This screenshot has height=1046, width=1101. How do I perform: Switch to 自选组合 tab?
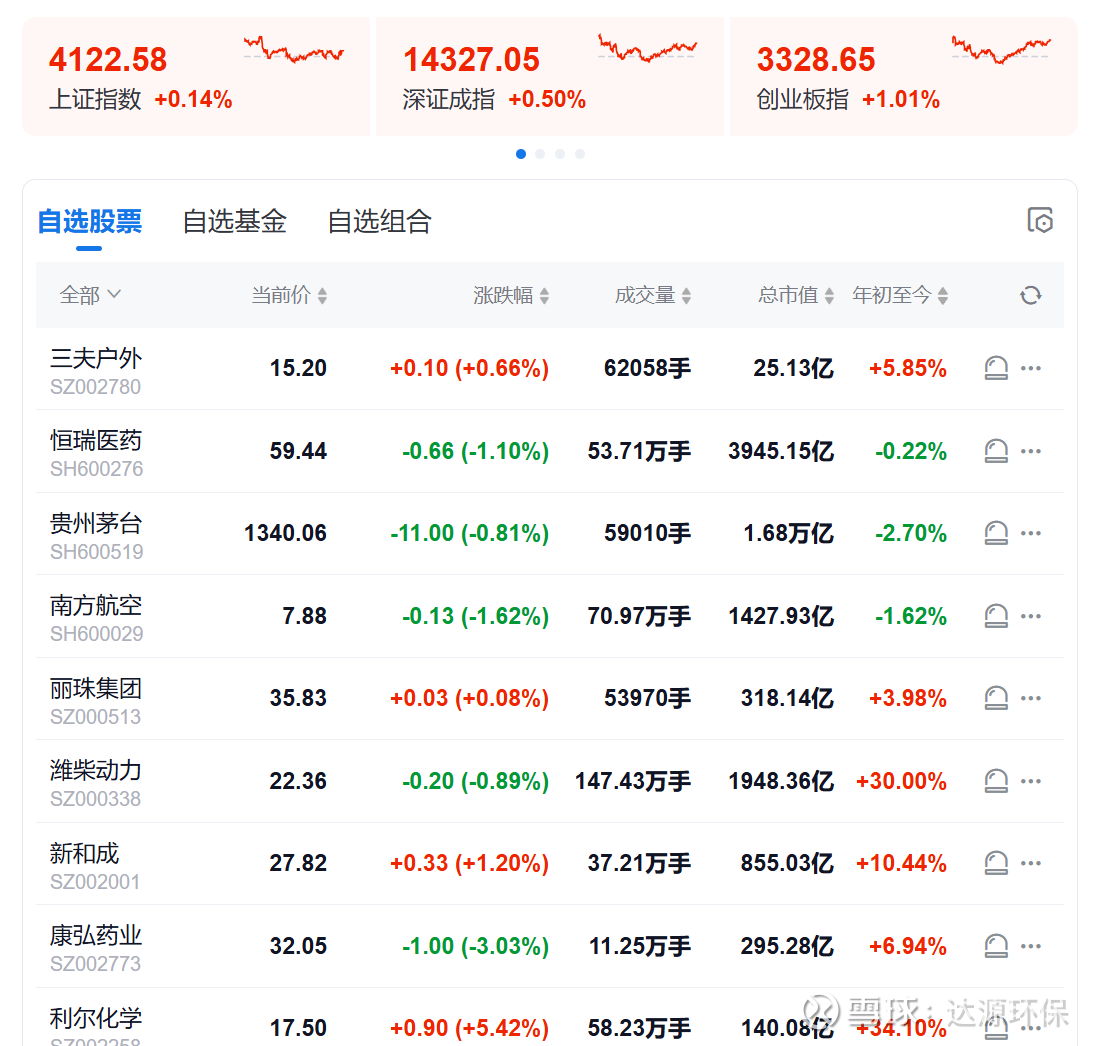coord(379,222)
